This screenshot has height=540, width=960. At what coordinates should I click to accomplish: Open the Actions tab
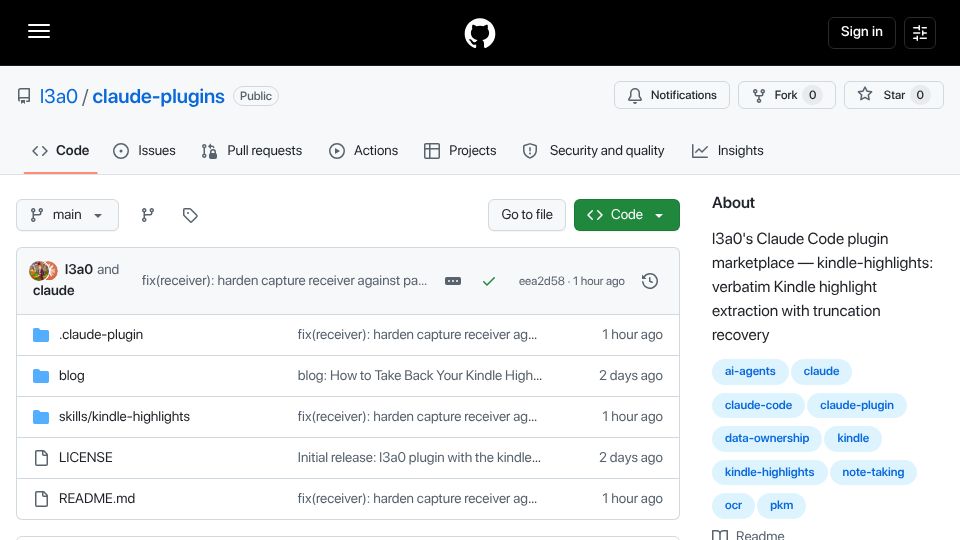click(x=364, y=151)
